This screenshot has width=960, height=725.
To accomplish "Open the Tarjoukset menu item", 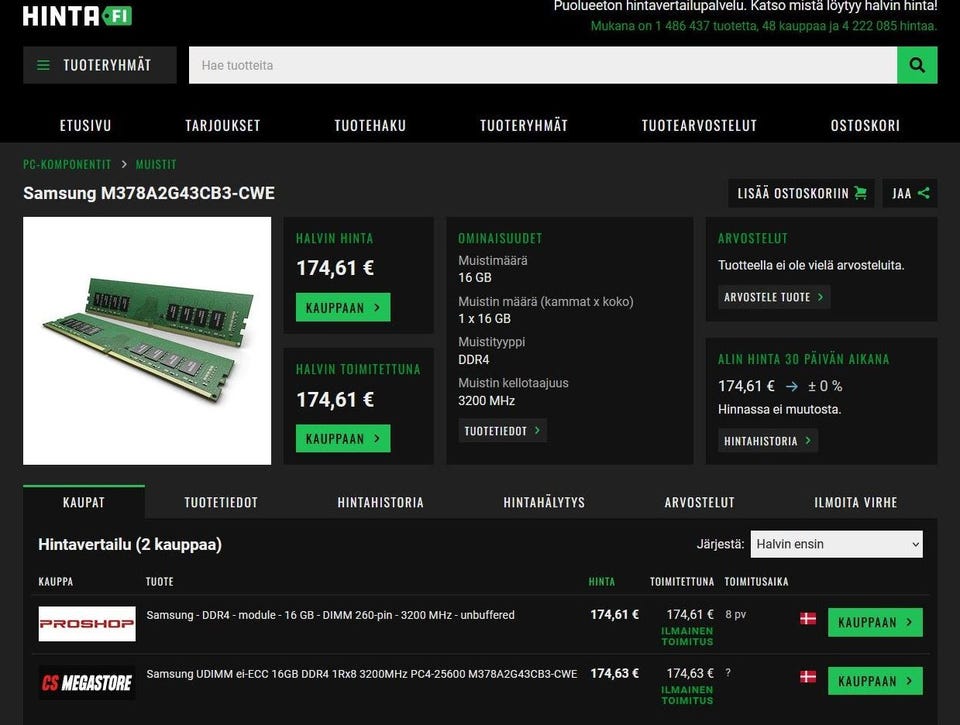I will [x=223, y=126].
